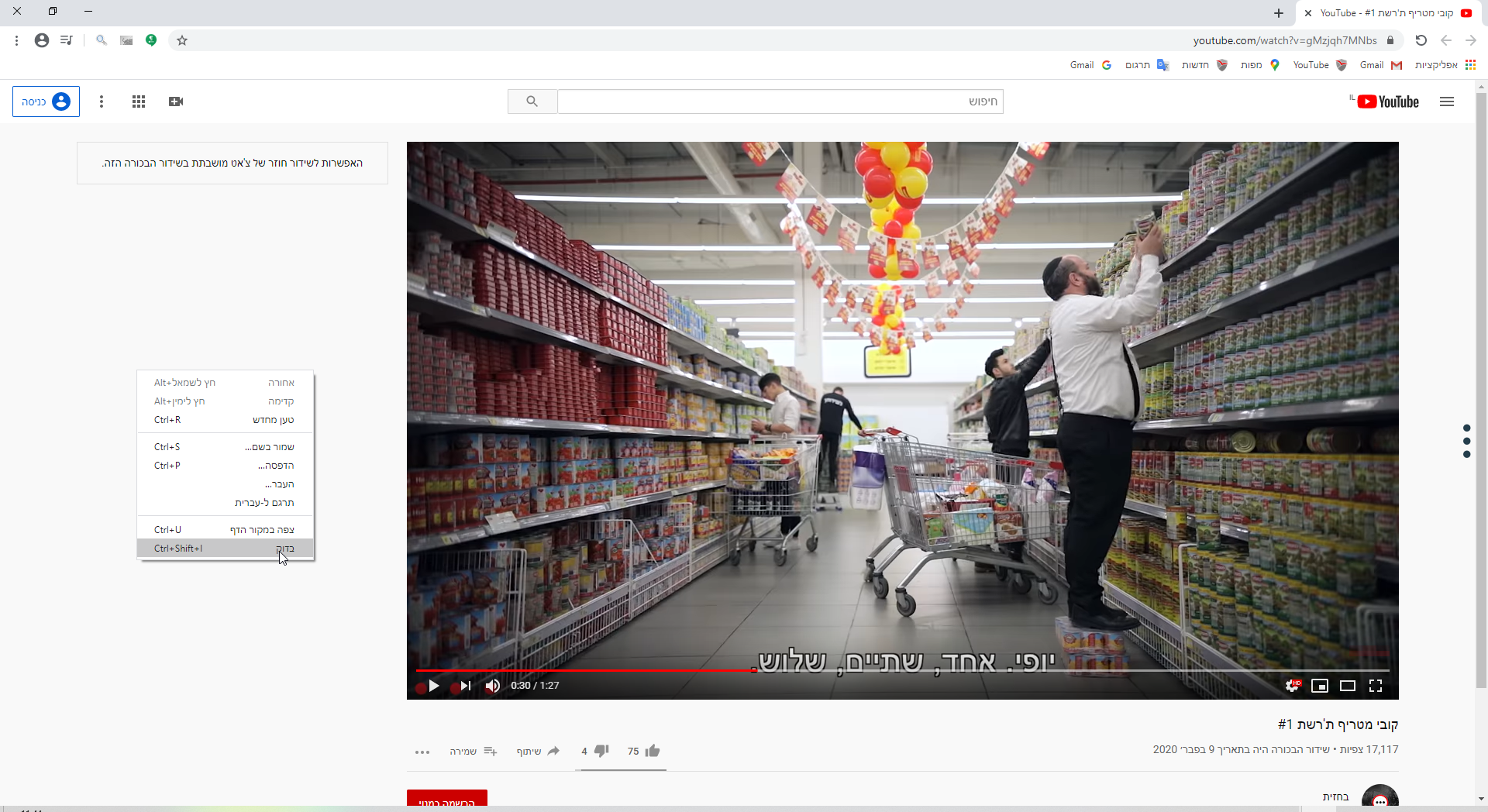Mute the video volume
The image size is (1488, 812).
[x=492, y=686]
